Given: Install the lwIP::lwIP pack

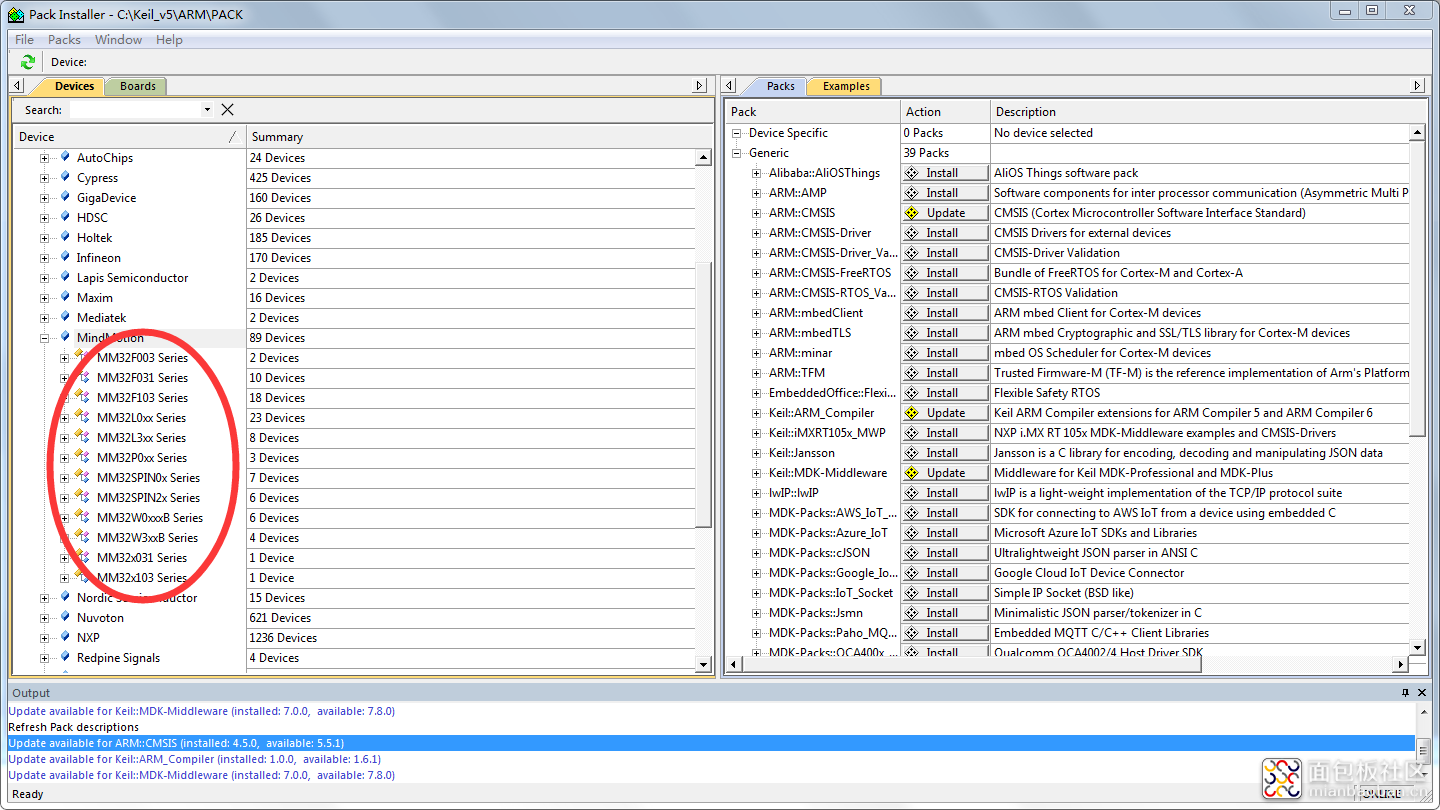Looking at the screenshot, I should 944,493.
